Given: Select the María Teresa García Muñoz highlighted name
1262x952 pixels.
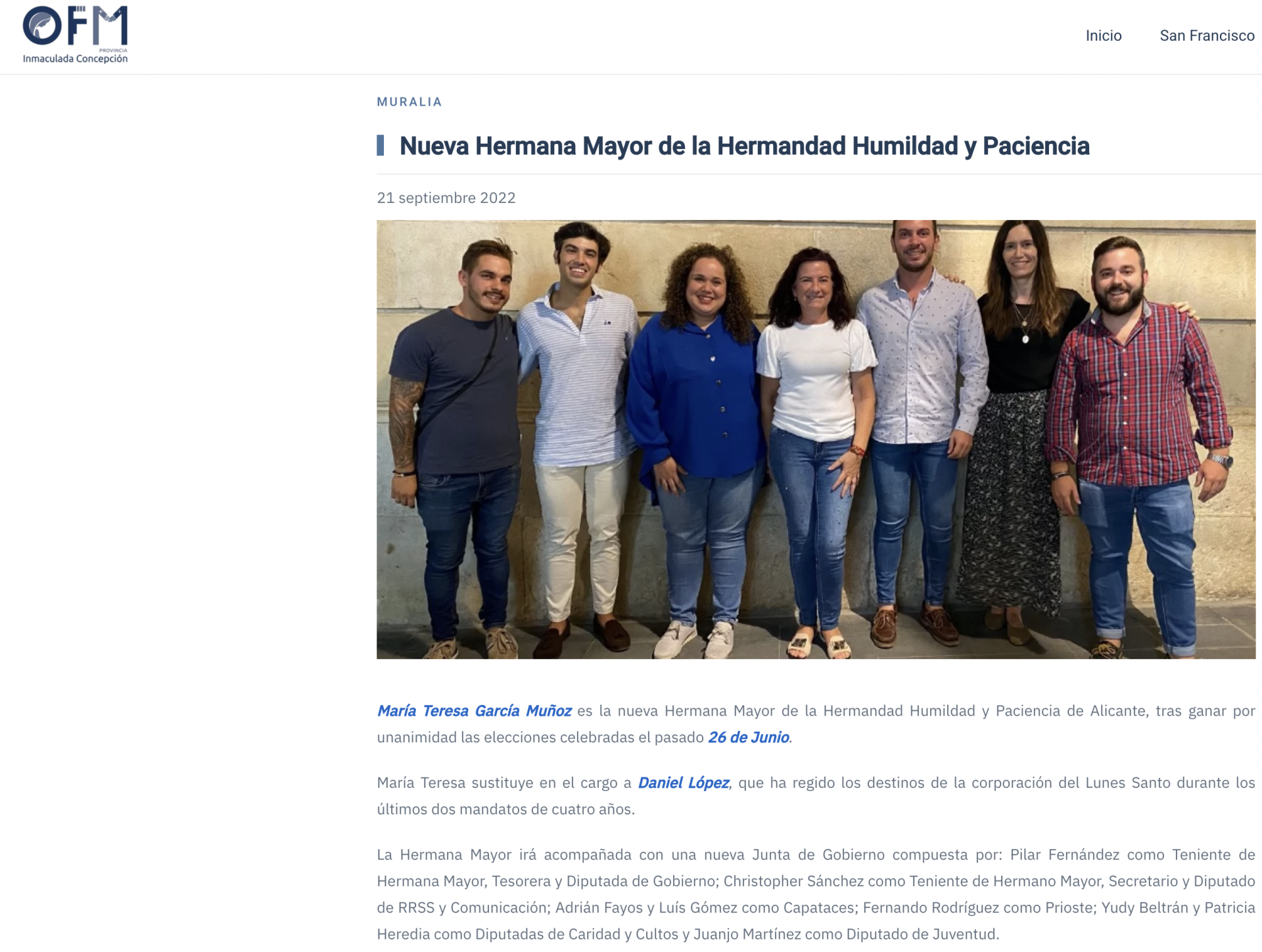Looking at the screenshot, I should (x=474, y=711).
